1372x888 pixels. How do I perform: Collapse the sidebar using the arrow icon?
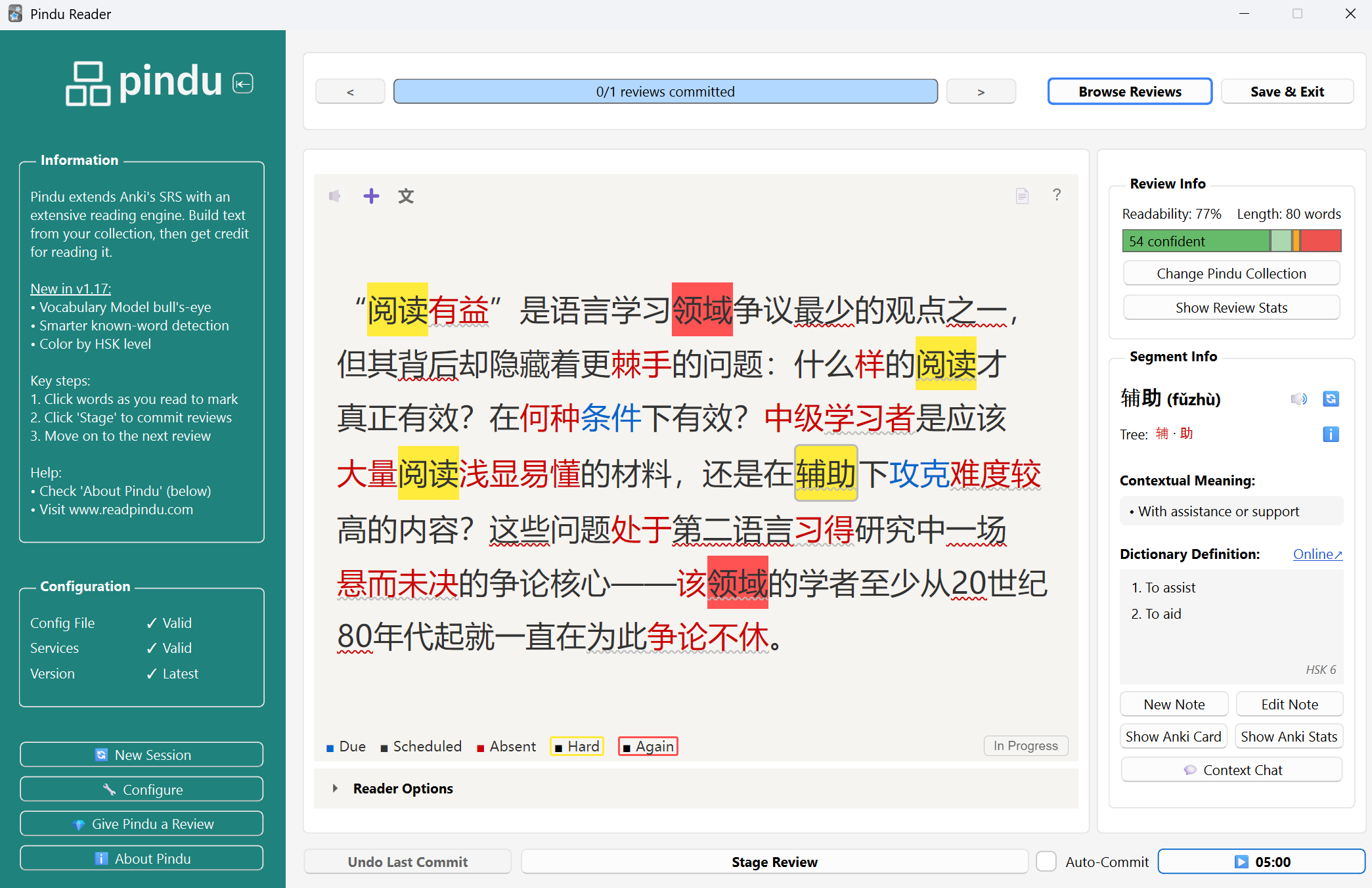click(x=243, y=83)
